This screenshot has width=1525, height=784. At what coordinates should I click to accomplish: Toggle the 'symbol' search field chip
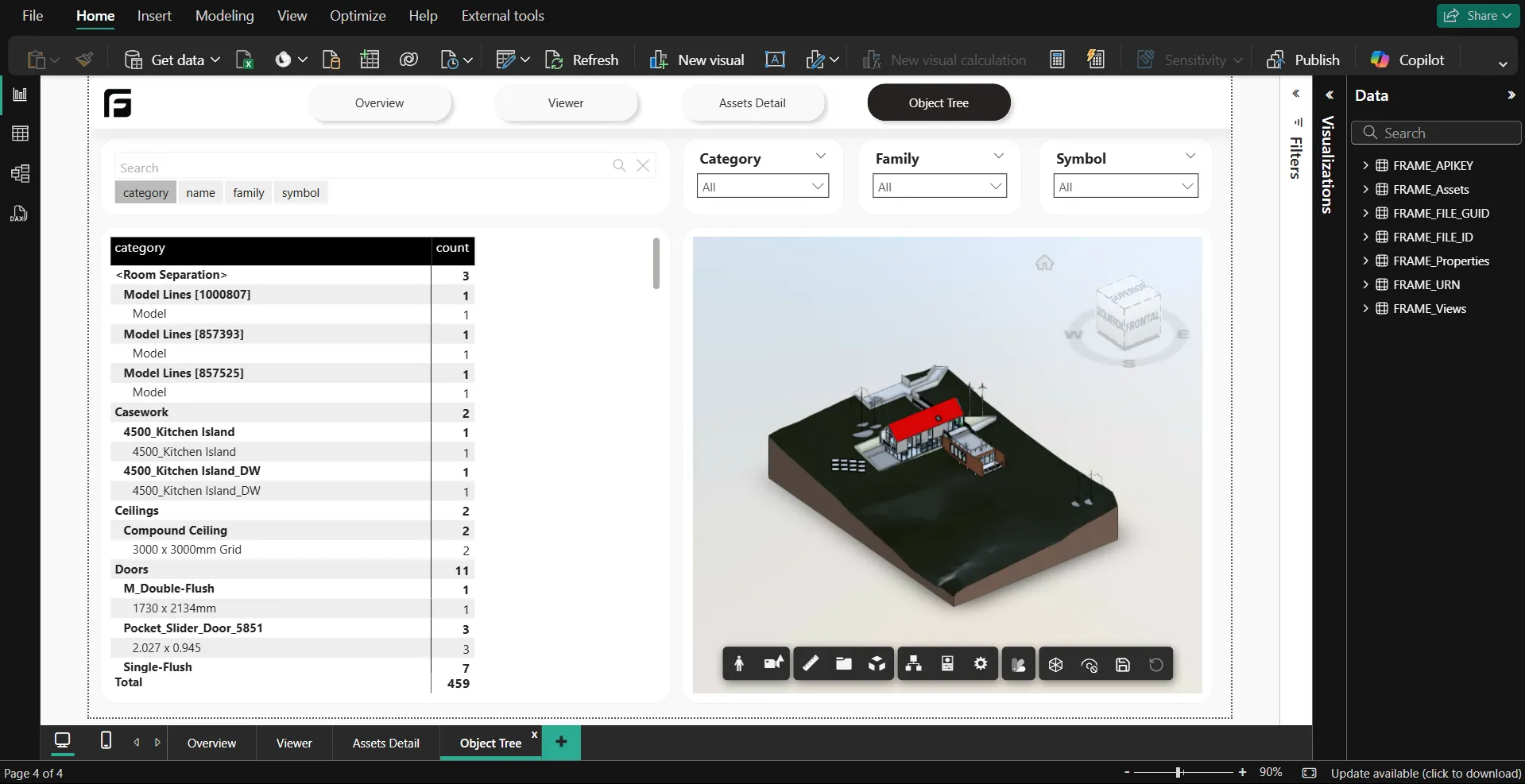(x=300, y=192)
